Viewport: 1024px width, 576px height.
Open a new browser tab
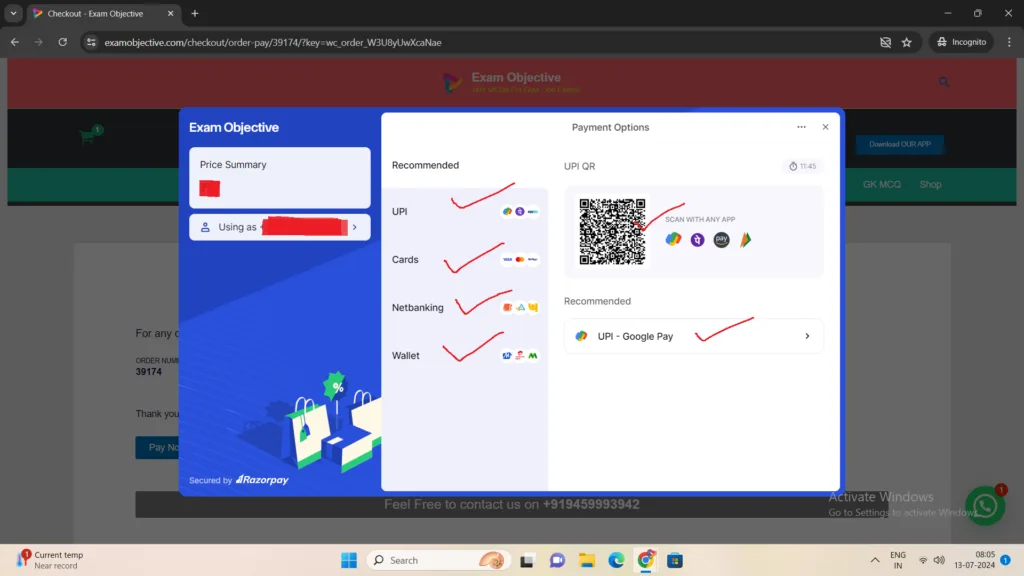pos(195,14)
